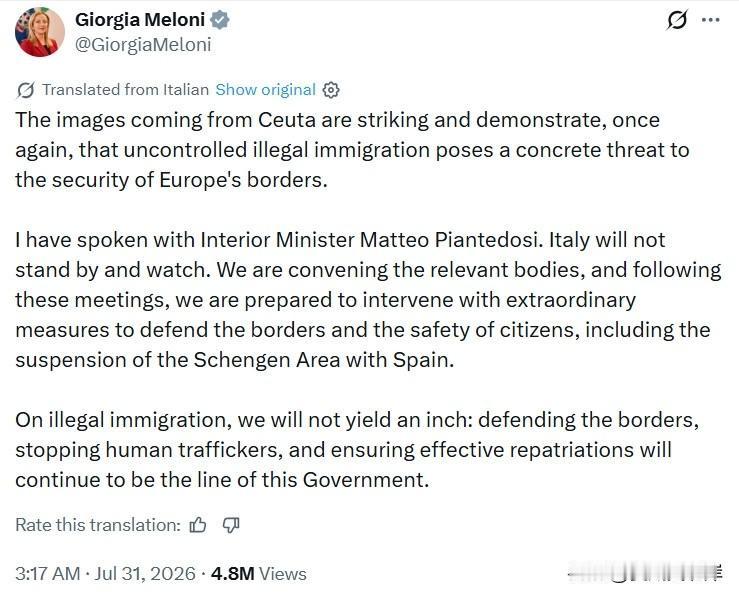The image size is (739, 598).
Task: Click the 'Rate this translation:' label
Action: (98, 525)
